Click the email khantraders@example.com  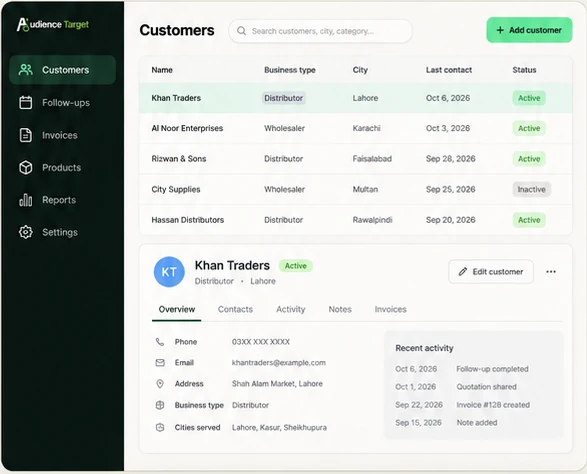tap(279, 362)
